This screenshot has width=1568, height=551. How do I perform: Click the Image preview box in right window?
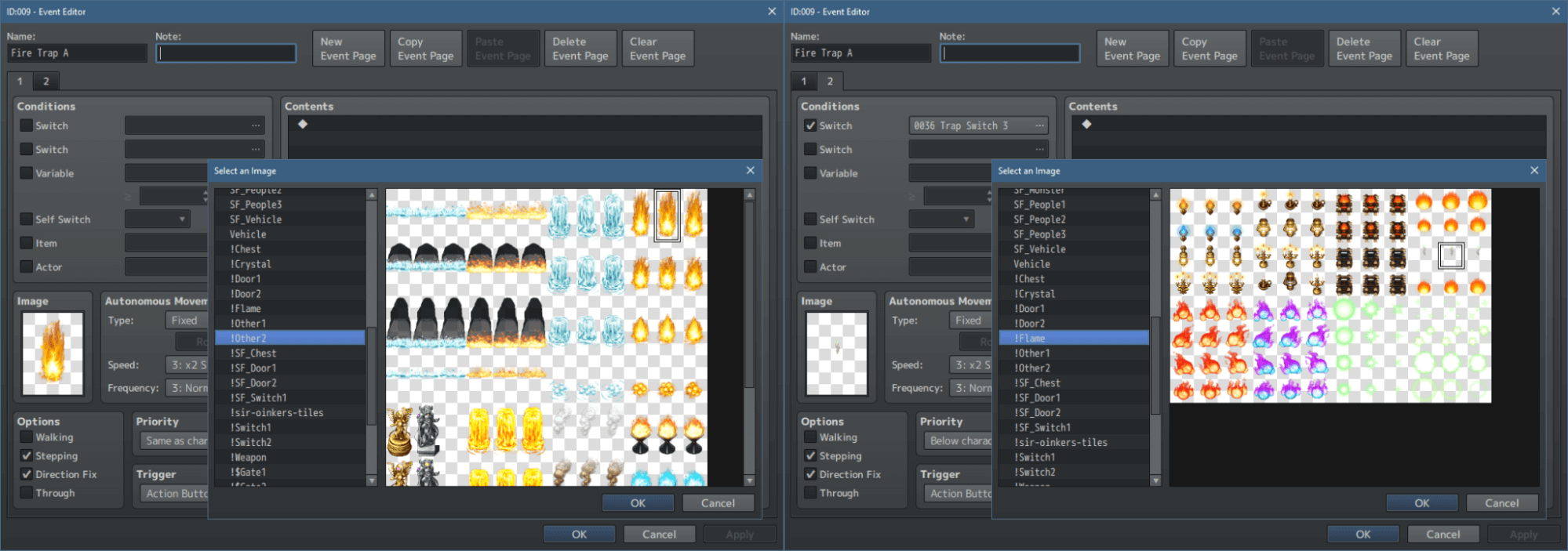point(836,353)
